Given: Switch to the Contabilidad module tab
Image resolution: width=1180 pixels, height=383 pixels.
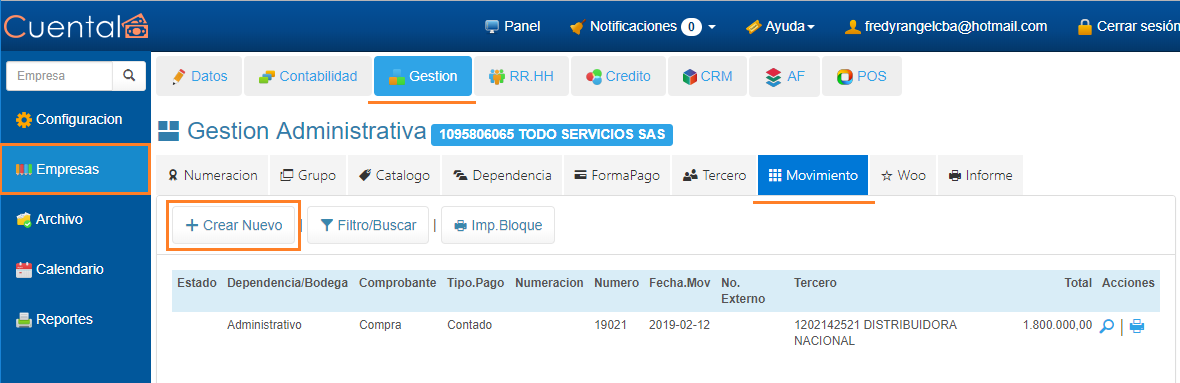Looking at the screenshot, I should [x=307, y=76].
